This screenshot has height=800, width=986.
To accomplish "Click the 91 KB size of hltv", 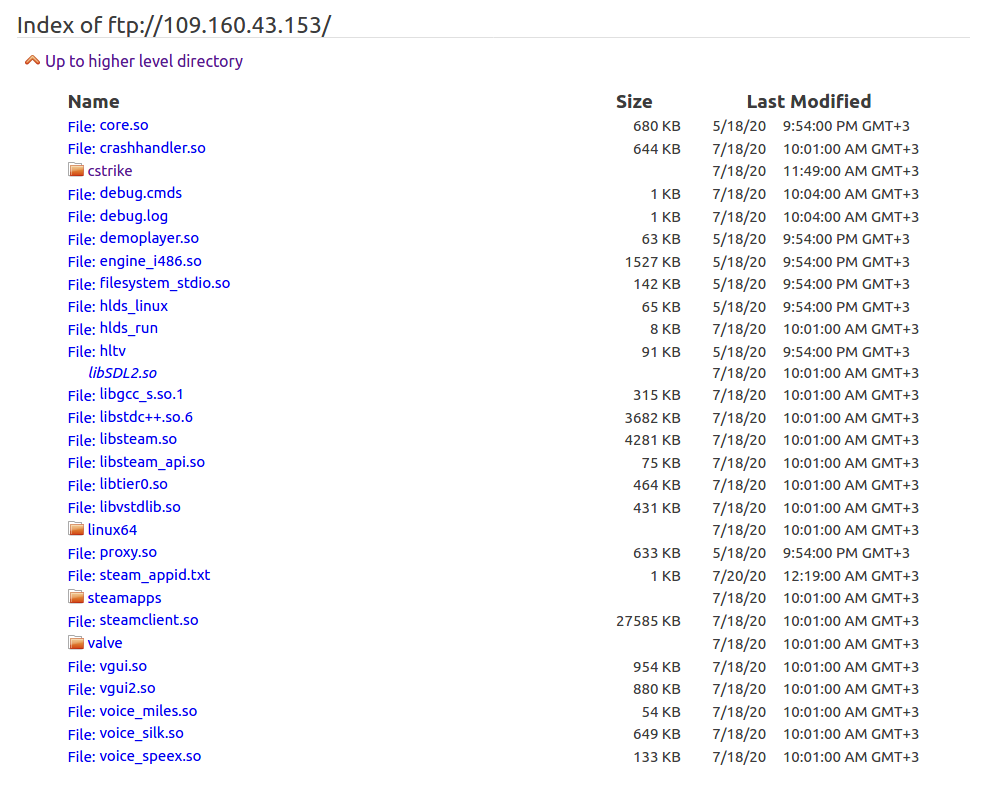I will (661, 352).
